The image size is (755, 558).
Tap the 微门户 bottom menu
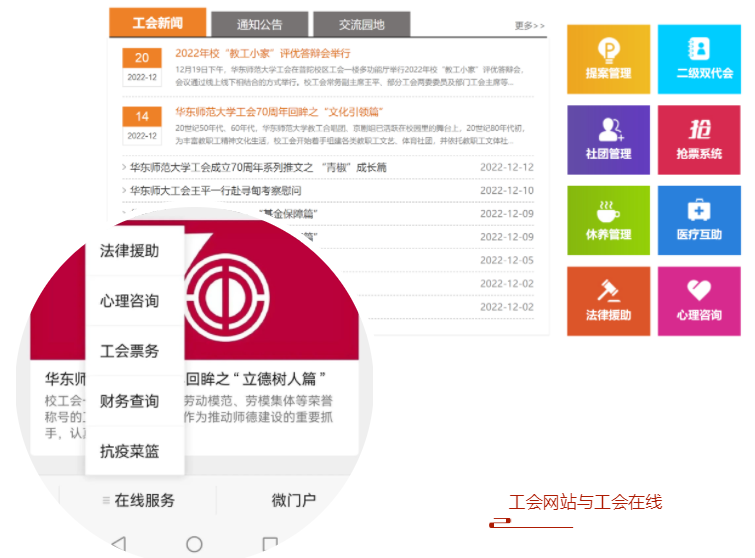294,500
